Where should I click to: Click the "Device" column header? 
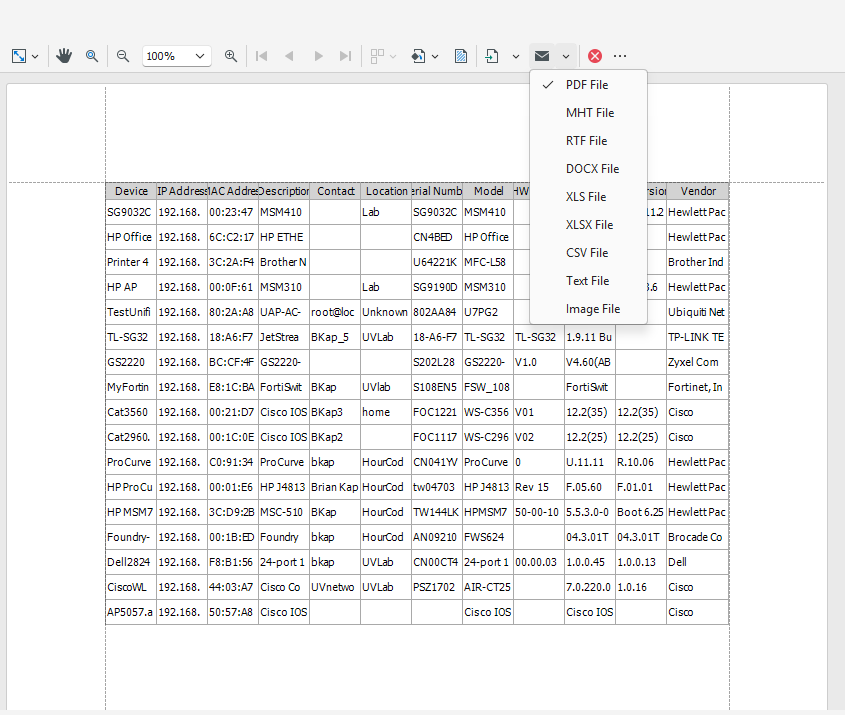click(131, 191)
